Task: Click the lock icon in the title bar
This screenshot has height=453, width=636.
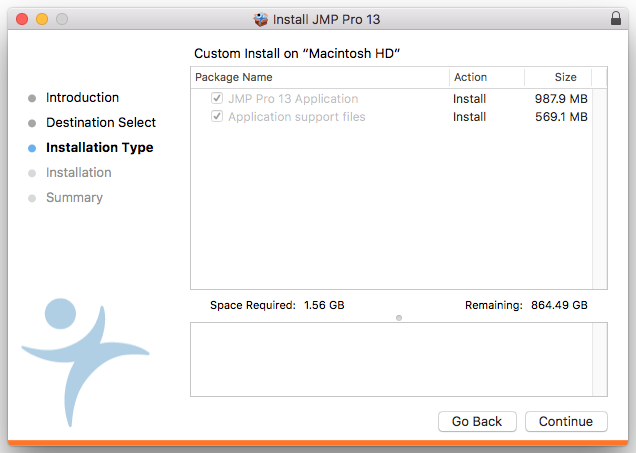Action: coord(615,19)
